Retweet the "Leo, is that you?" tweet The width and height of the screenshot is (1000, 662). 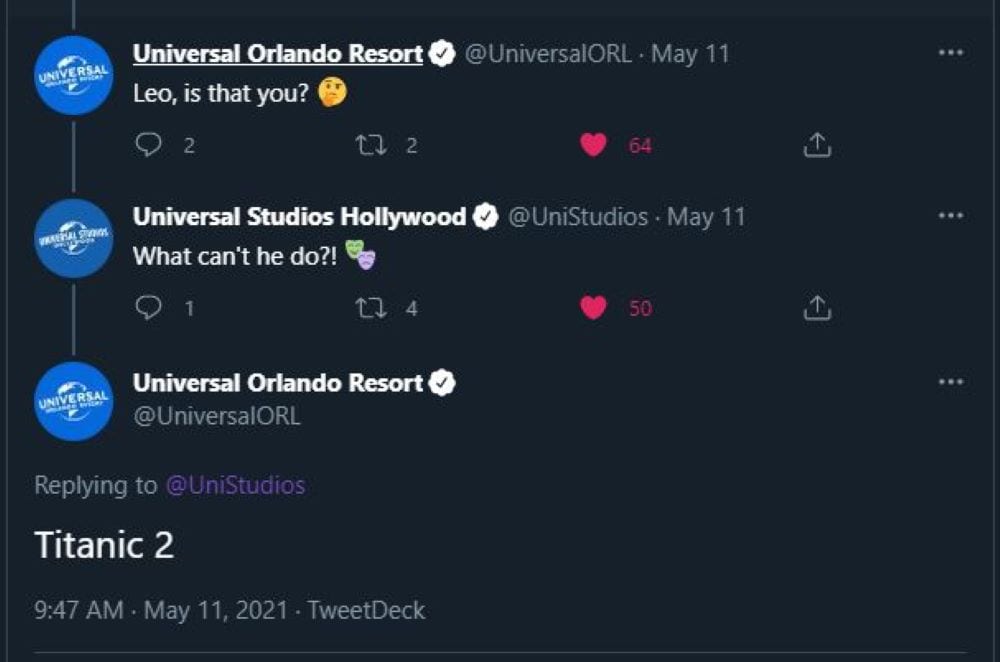[x=371, y=145]
